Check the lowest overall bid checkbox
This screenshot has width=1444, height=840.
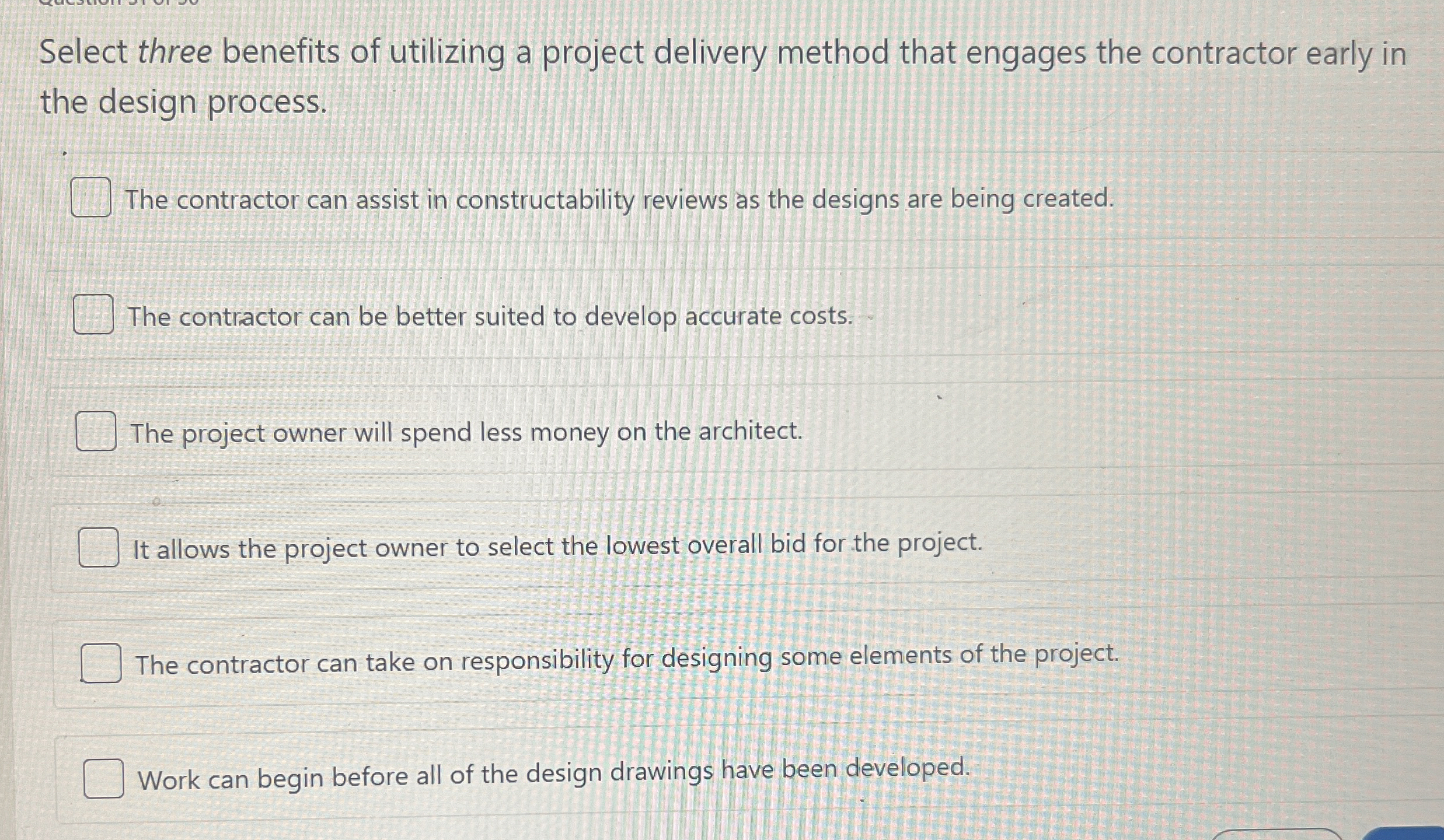click(x=97, y=547)
